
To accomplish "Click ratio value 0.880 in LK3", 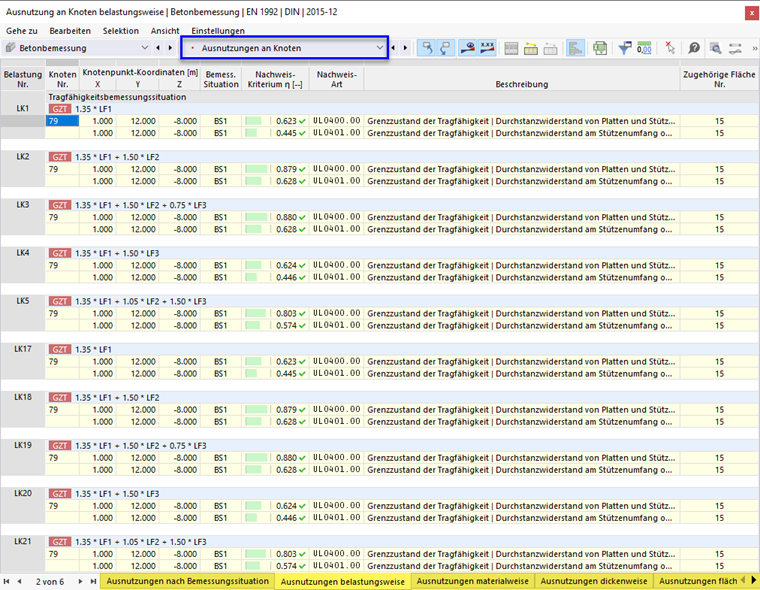I will tap(286, 217).
